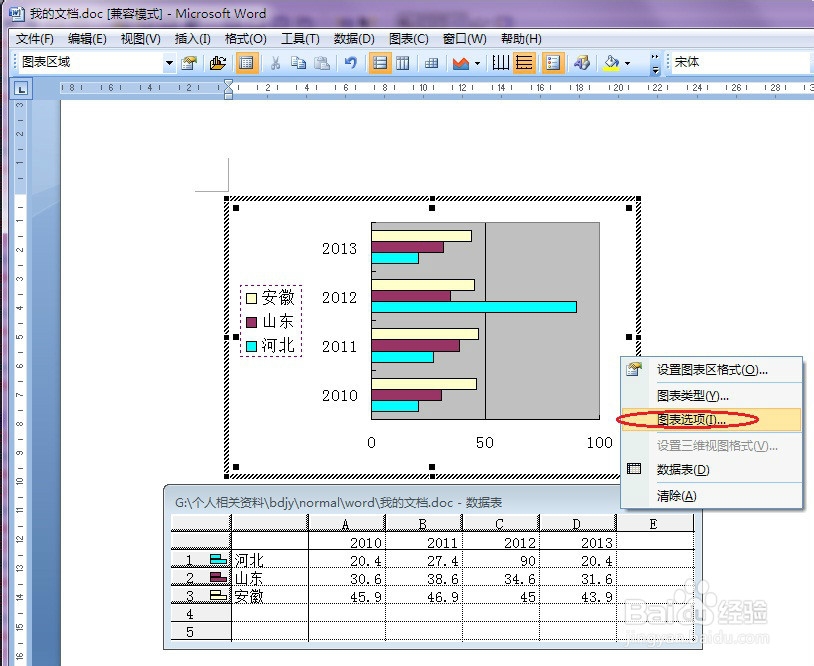This screenshot has width=814, height=666.
Task: Click the datasheet icon beside 数据表(D)
Action: coord(634,469)
